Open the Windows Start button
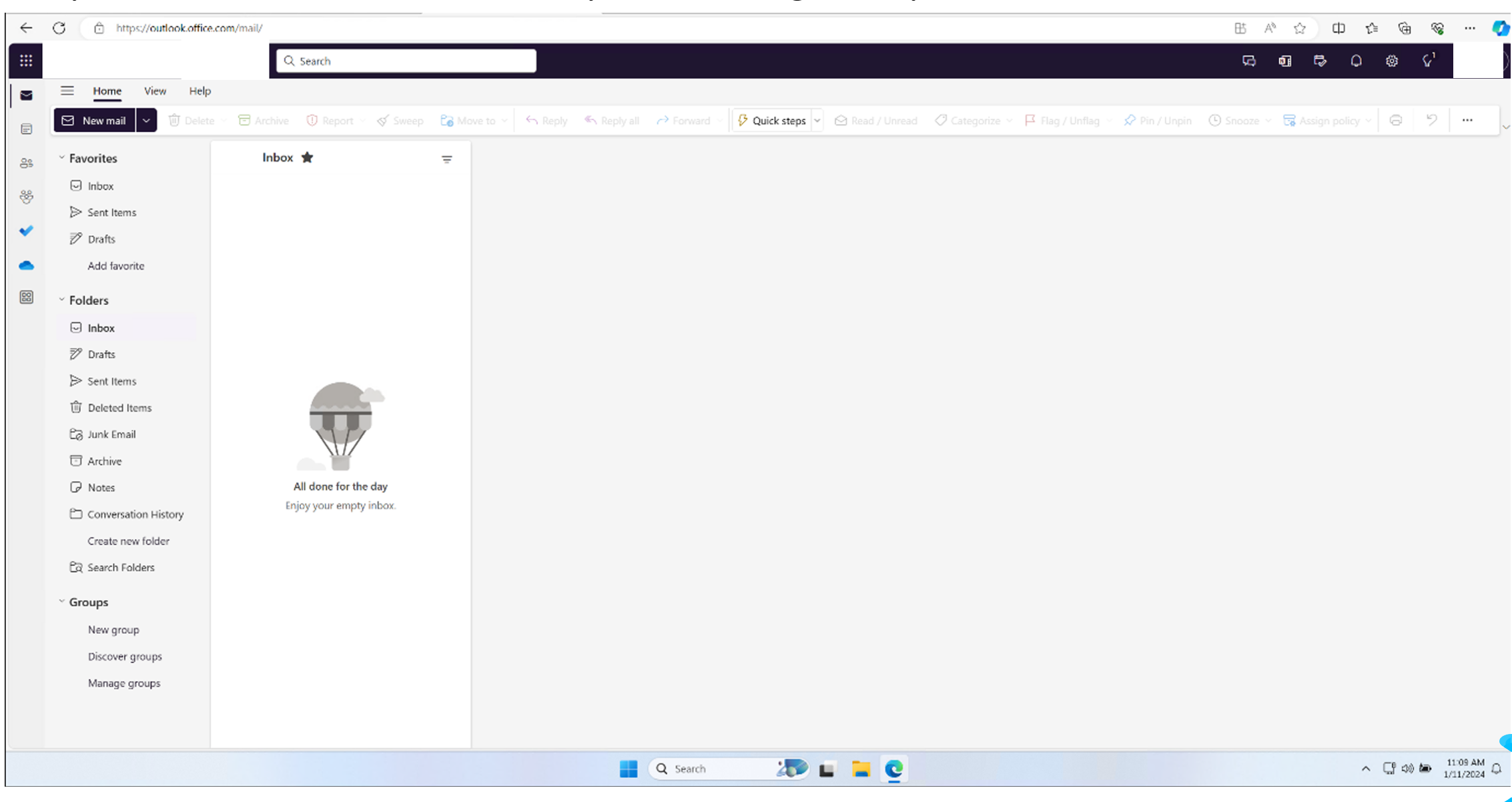This screenshot has height=802, width=1512. (x=629, y=769)
